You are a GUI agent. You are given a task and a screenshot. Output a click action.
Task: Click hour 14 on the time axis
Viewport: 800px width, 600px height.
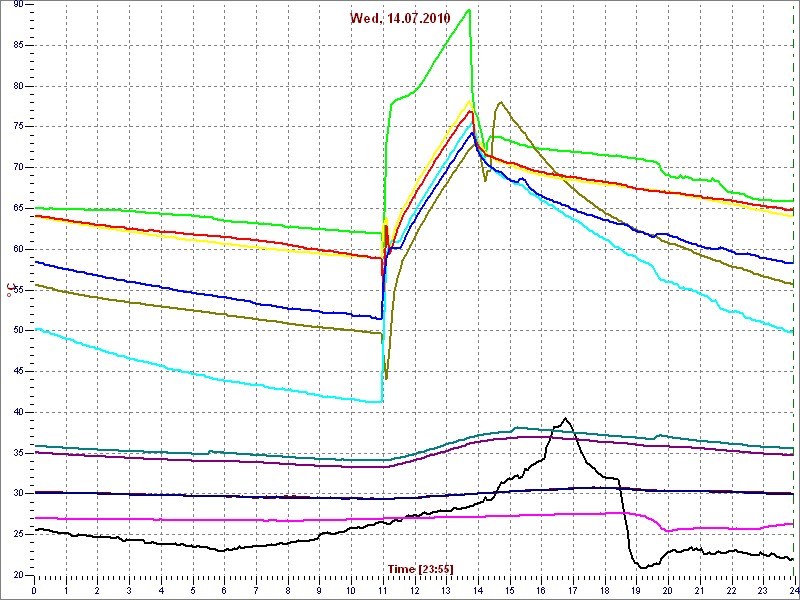coord(477,590)
